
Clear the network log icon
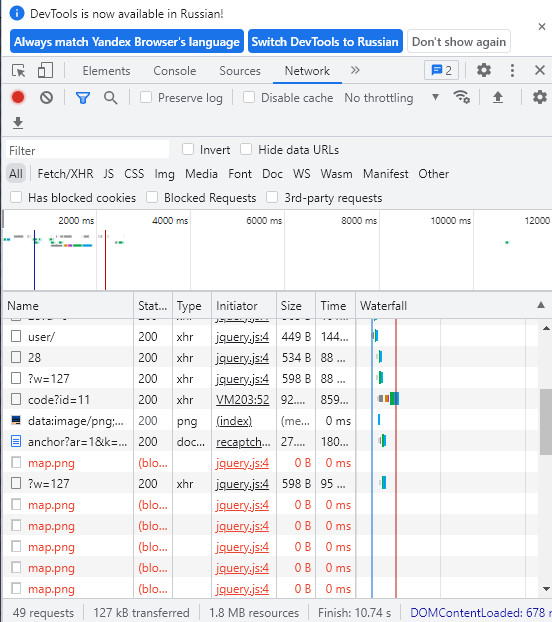pos(46,97)
